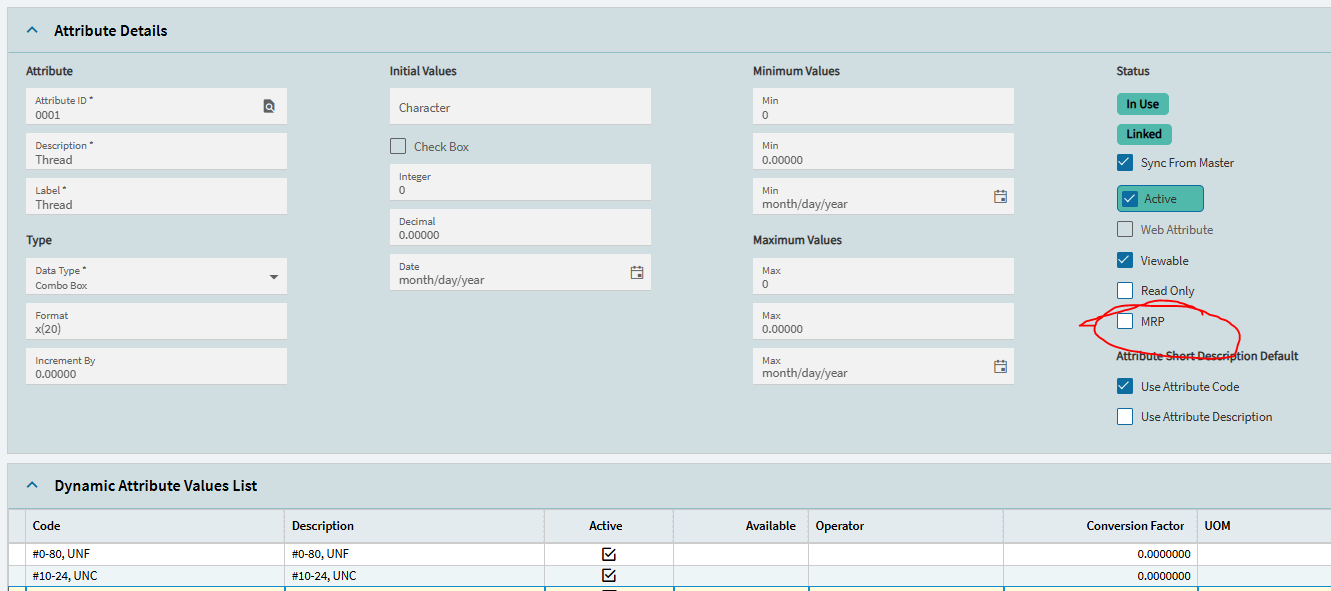Click into the Description field containing Thread
1331x591 pixels.
point(156,152)
